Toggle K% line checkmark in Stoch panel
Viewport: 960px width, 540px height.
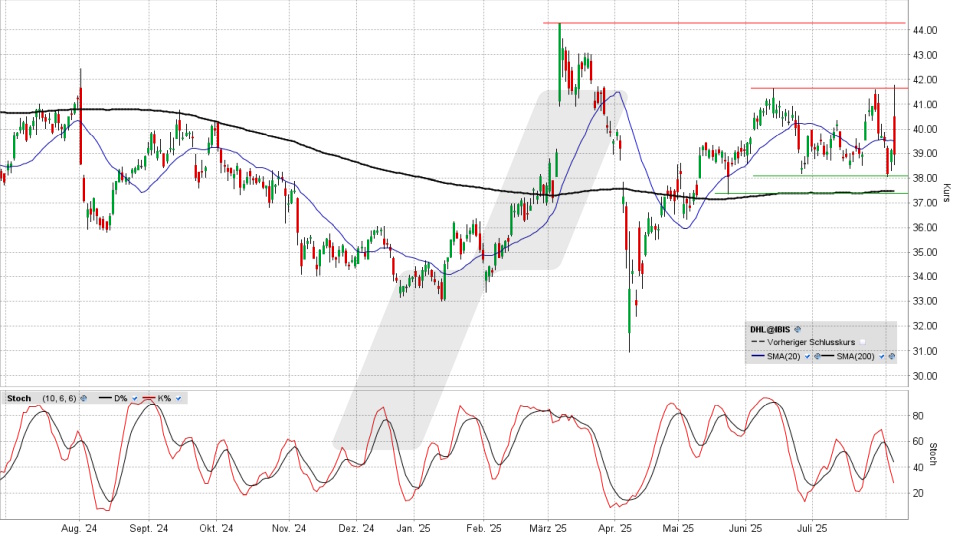pos(178,398)
